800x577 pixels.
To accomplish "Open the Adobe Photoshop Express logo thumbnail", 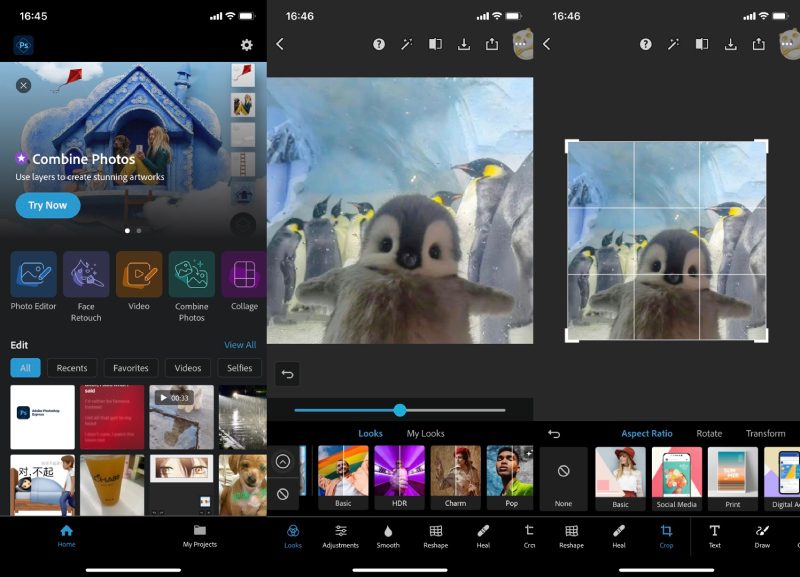I will (42, 417).
